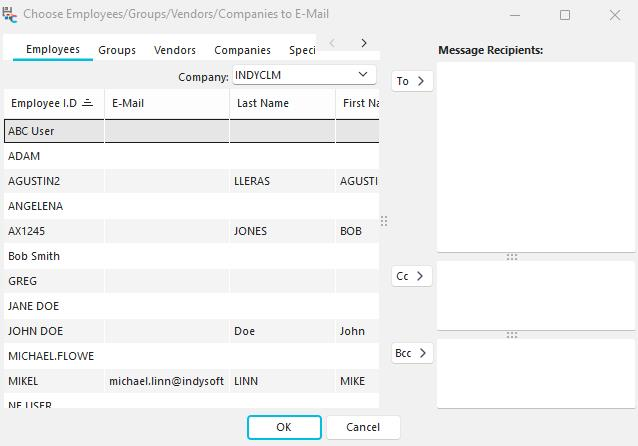The height and width of the screenshot is (446, 638).
Task: Click the BOB first name cell
Action: coord(358,231)
